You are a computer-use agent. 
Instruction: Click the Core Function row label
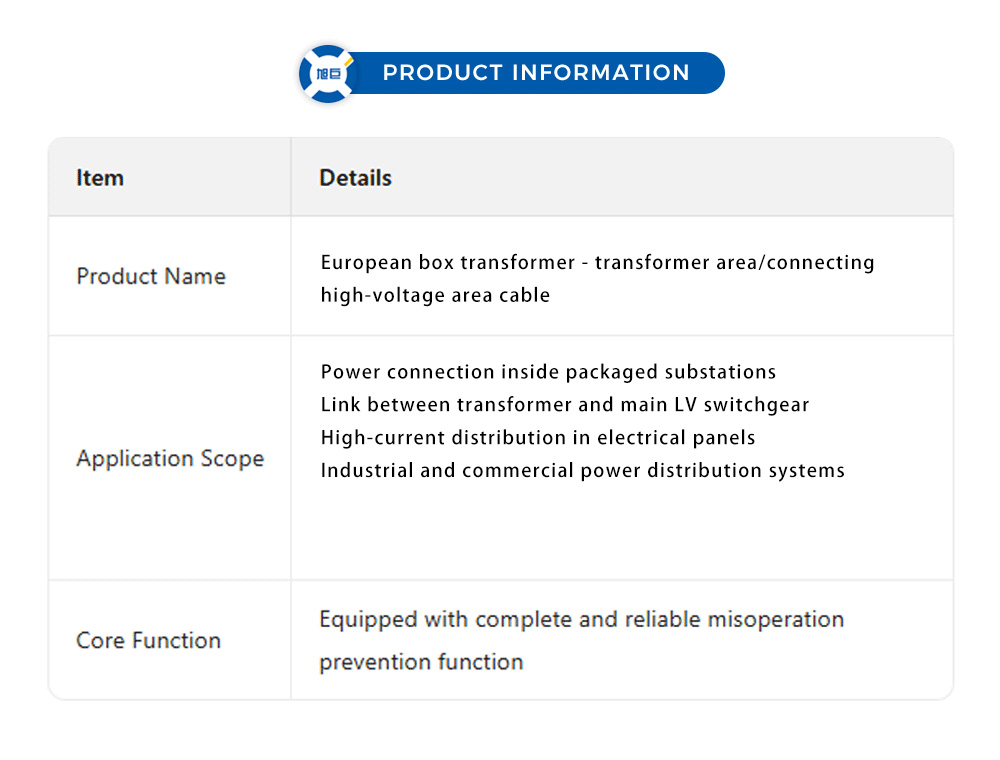click(148, 641)
